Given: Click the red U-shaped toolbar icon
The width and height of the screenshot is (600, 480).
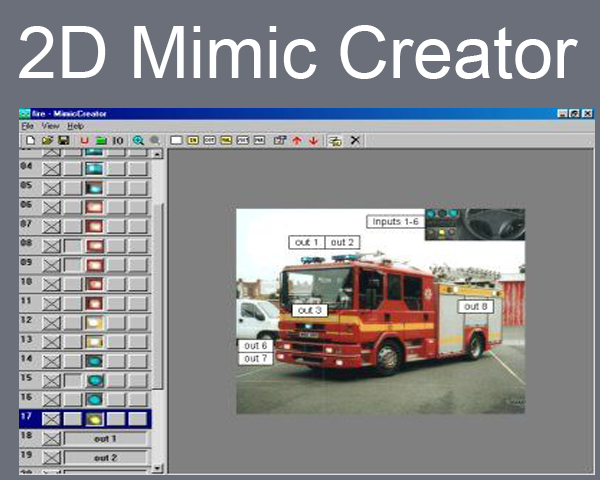Looking at the screenshot, I should (x=84, y=141).
